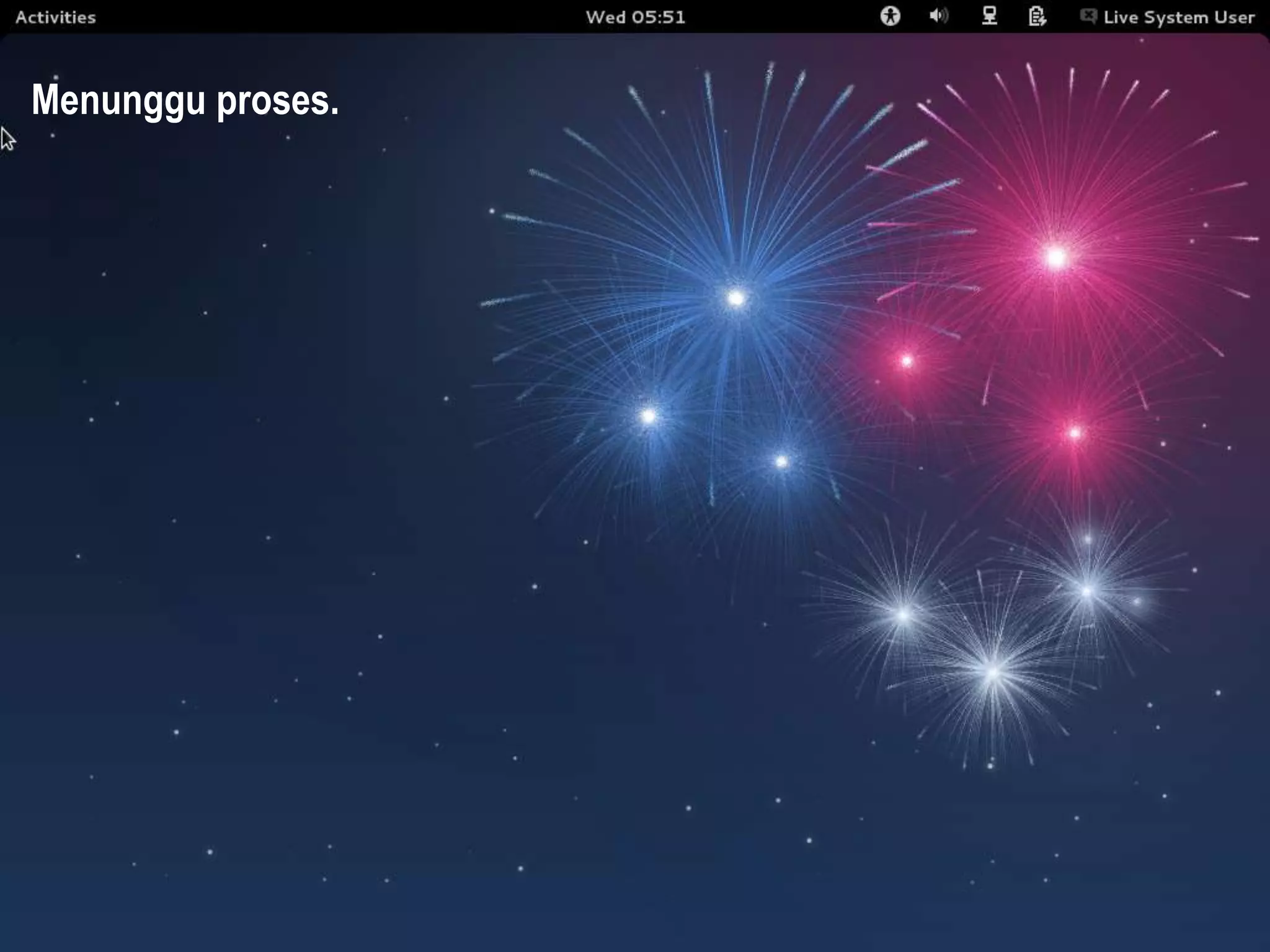Click the white firework on wallpaper
This screenshot has width=1270, height=952.
(x=992, y=671)
